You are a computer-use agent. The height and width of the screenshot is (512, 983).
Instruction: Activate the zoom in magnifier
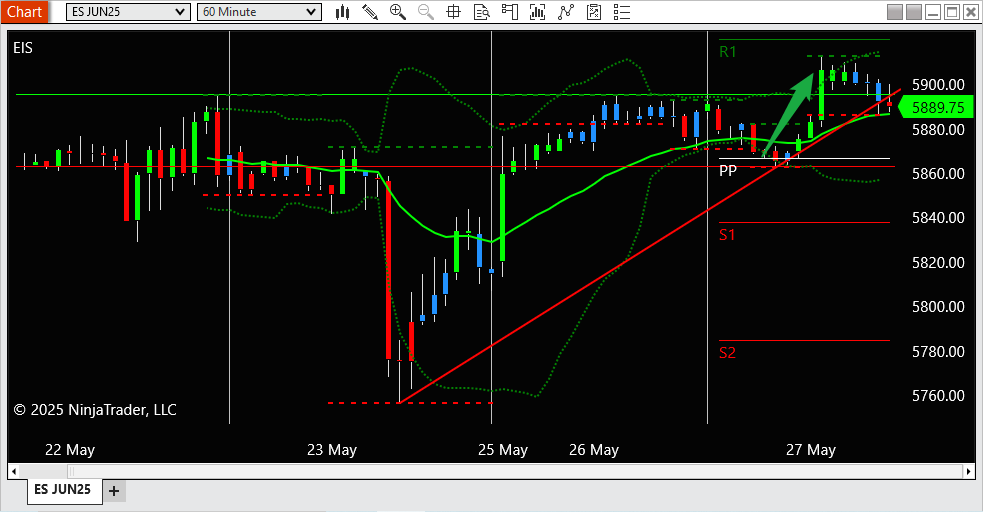pyautogui.click(x=397, y=12)
